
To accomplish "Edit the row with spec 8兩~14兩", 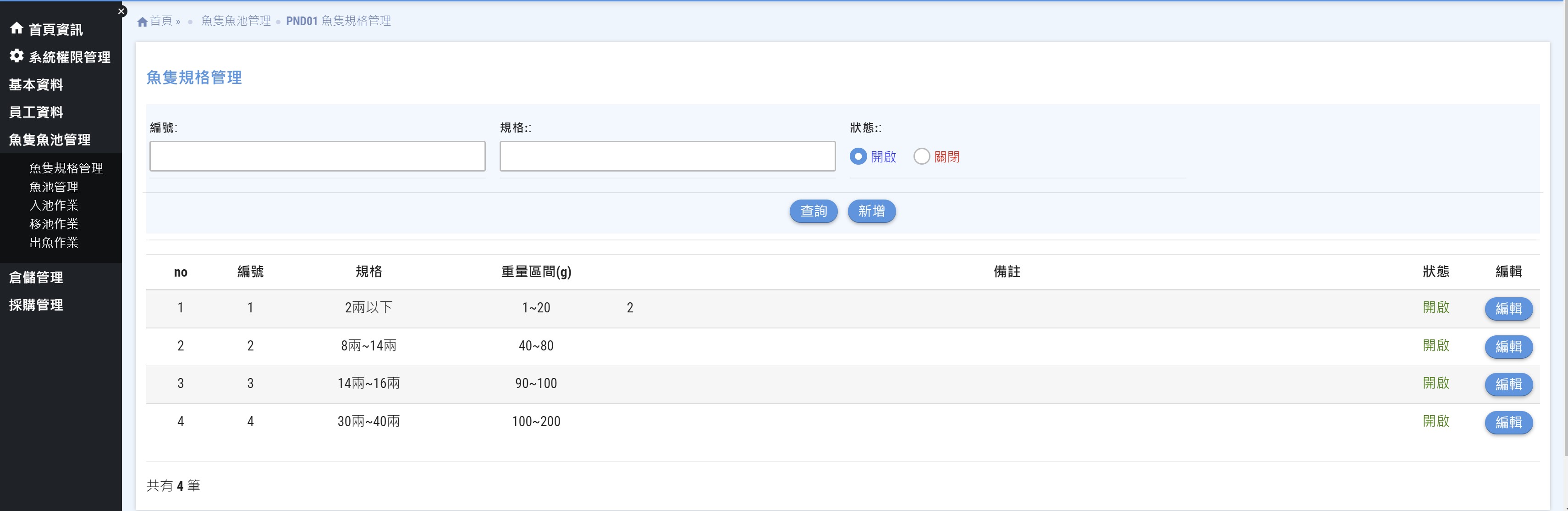I will (1508, 347).
